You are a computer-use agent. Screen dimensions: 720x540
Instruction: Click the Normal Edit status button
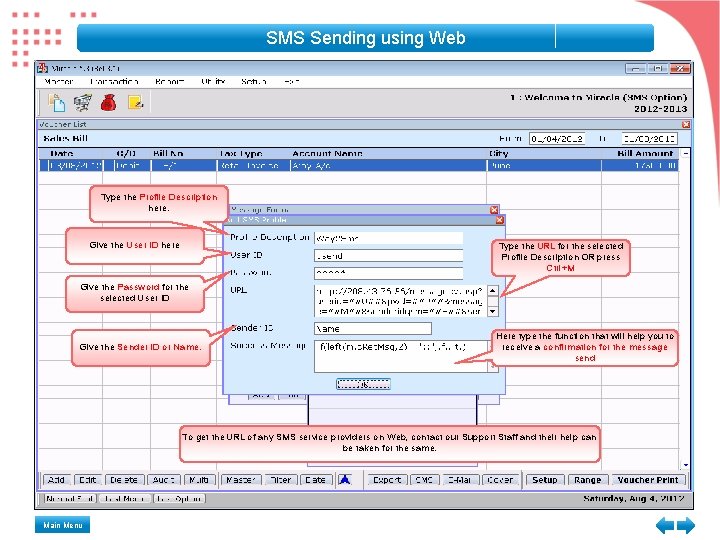coord(70,499)
